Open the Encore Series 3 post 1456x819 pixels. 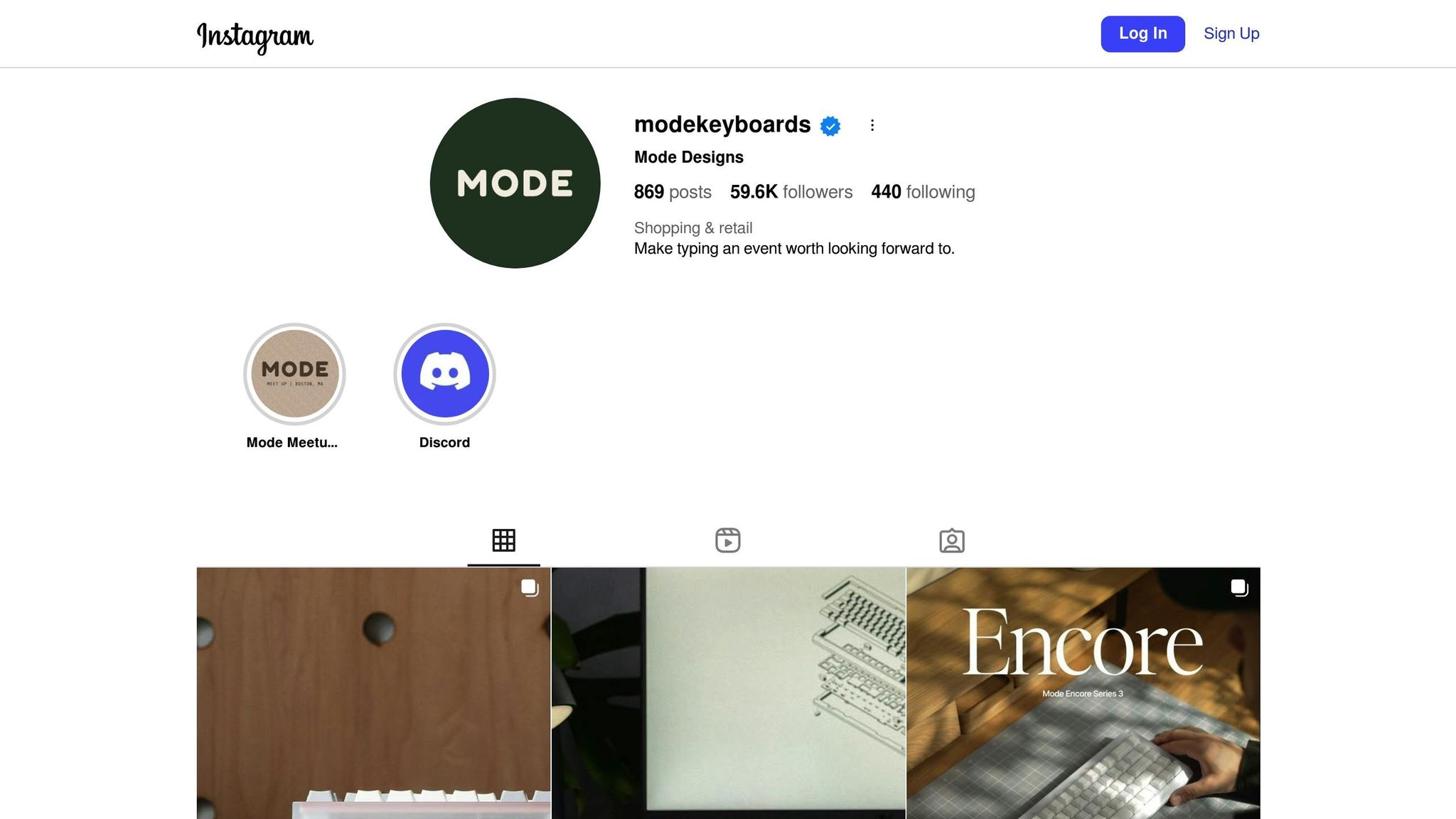coord(1083,693)
